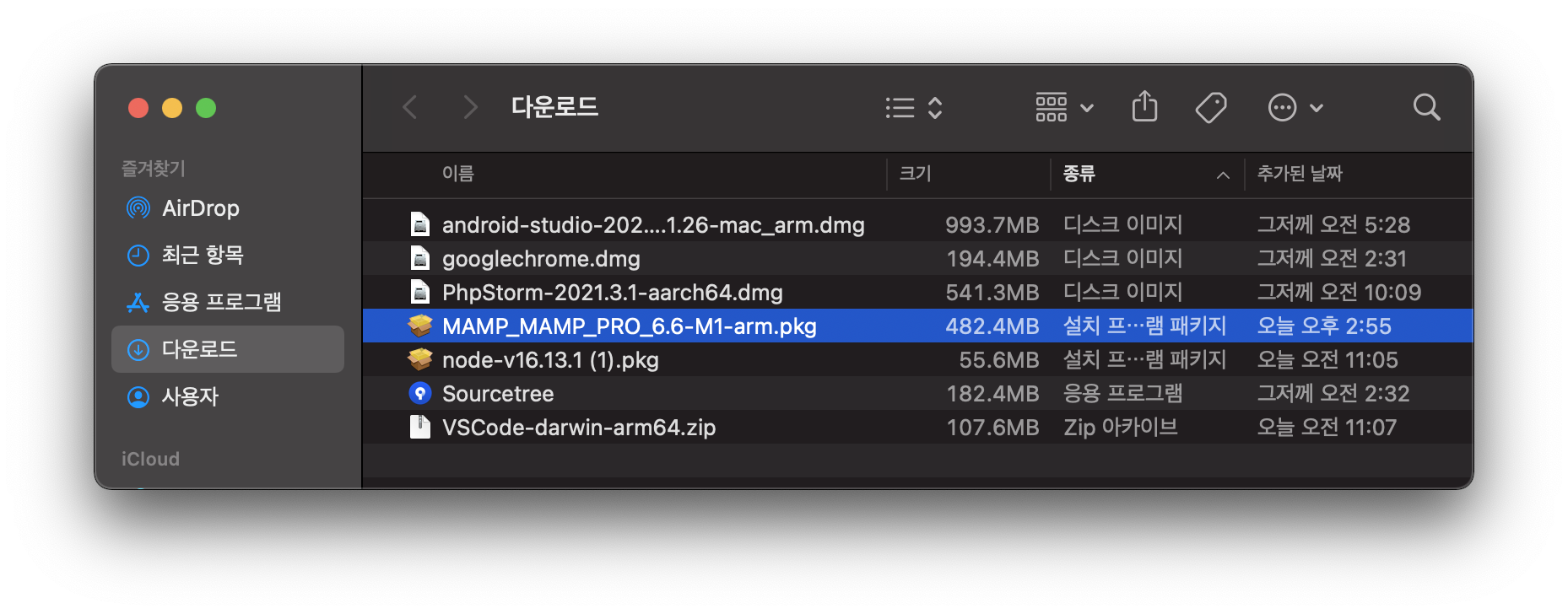Click the VSCode zip archive icon
Image resolution: width=1568 pixels, height=614 pixels.
(x=419, y=427)
